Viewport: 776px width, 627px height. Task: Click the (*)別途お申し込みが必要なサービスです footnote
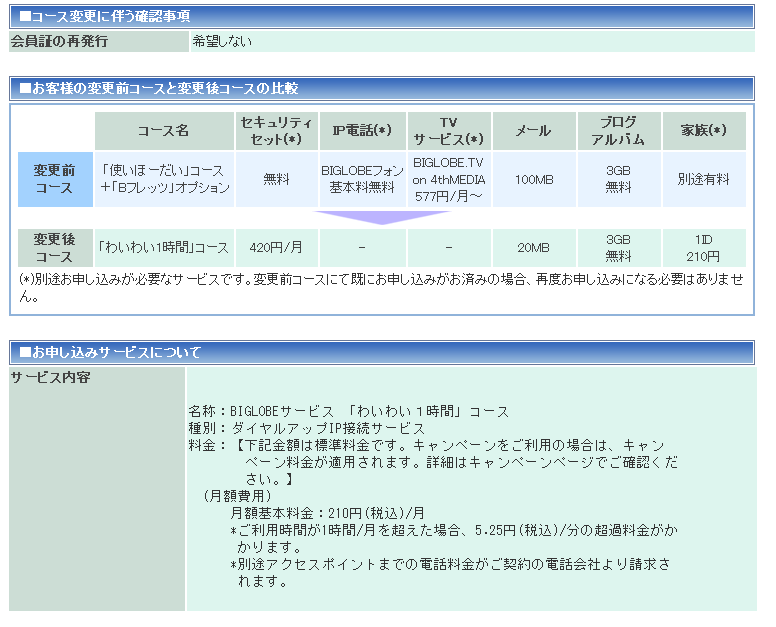click(x=381, y=288)
